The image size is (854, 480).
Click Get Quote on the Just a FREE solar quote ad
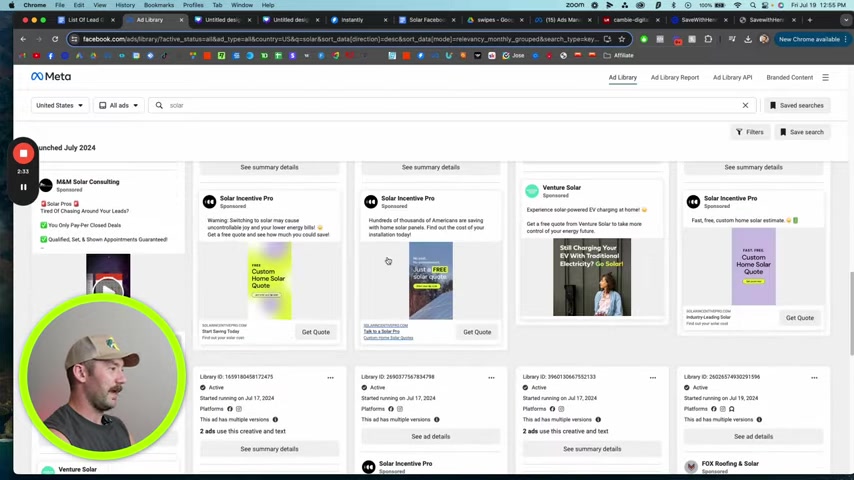click(477, 332)
